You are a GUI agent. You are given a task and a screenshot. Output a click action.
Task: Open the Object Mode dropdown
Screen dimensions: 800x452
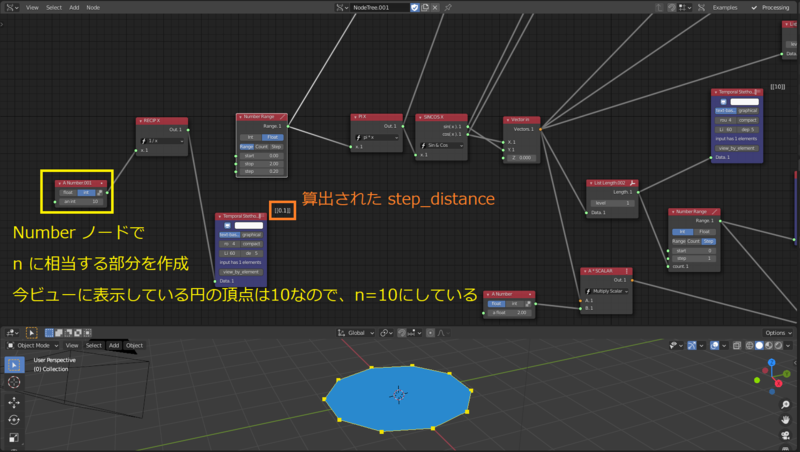click(x=33, y=345)
